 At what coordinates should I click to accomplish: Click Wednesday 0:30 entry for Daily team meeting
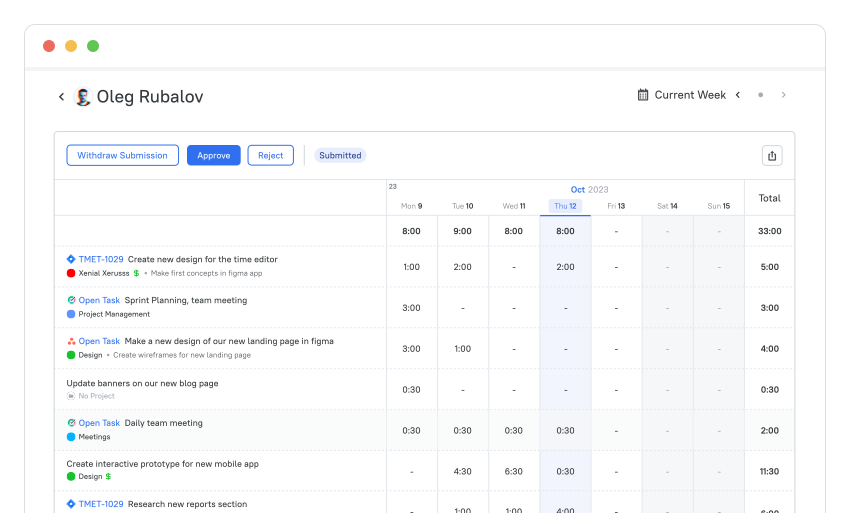click(x=514, y=431)
